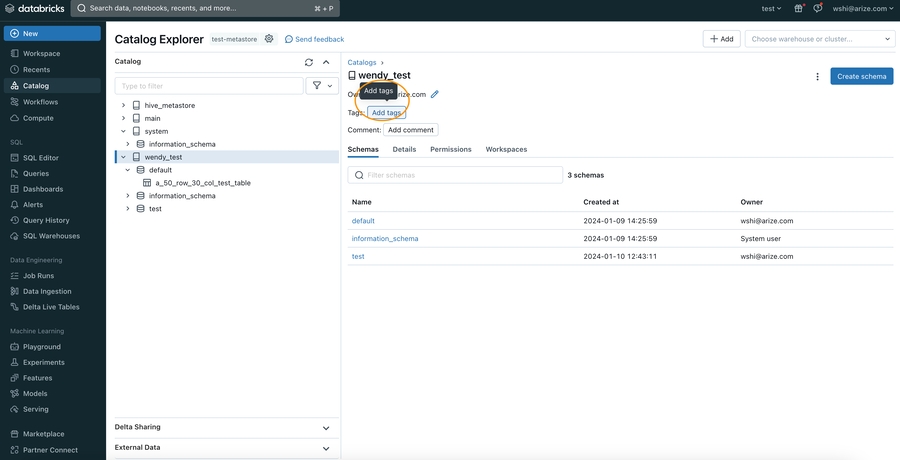Expand the hive_metastore catalog

coord(123,105)
